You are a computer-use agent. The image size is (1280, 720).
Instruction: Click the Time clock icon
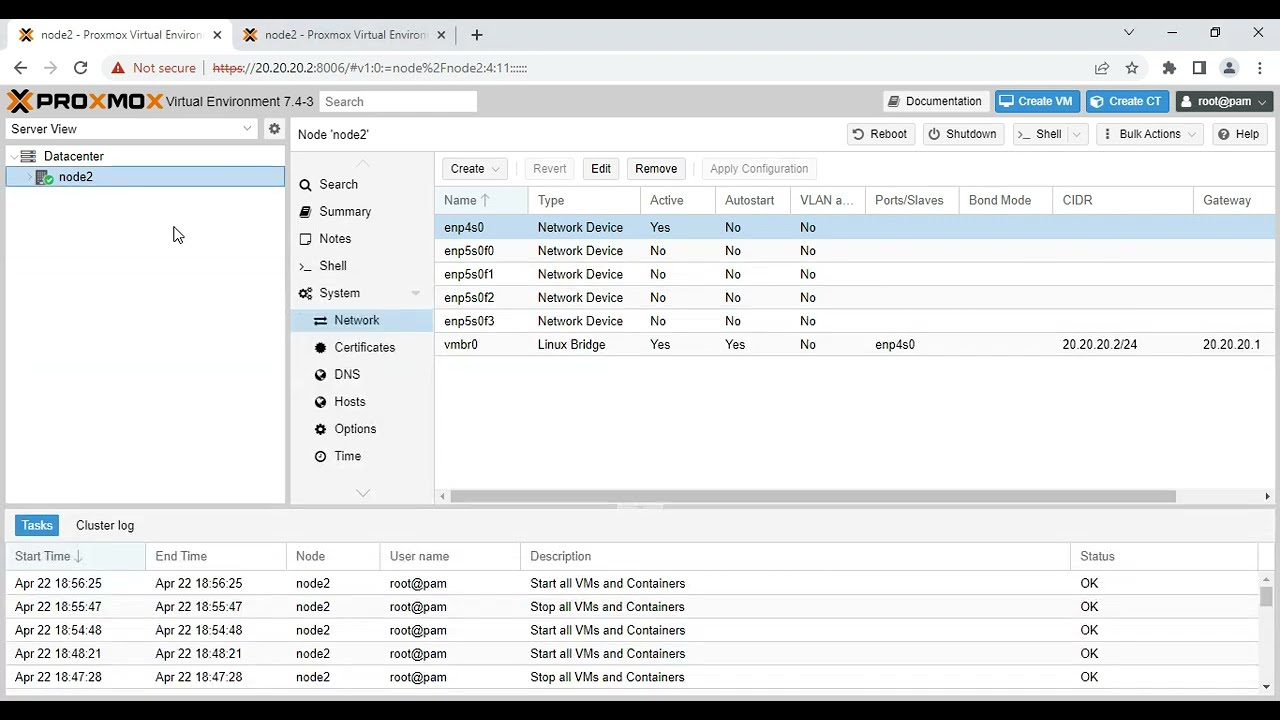coord(320,456)
